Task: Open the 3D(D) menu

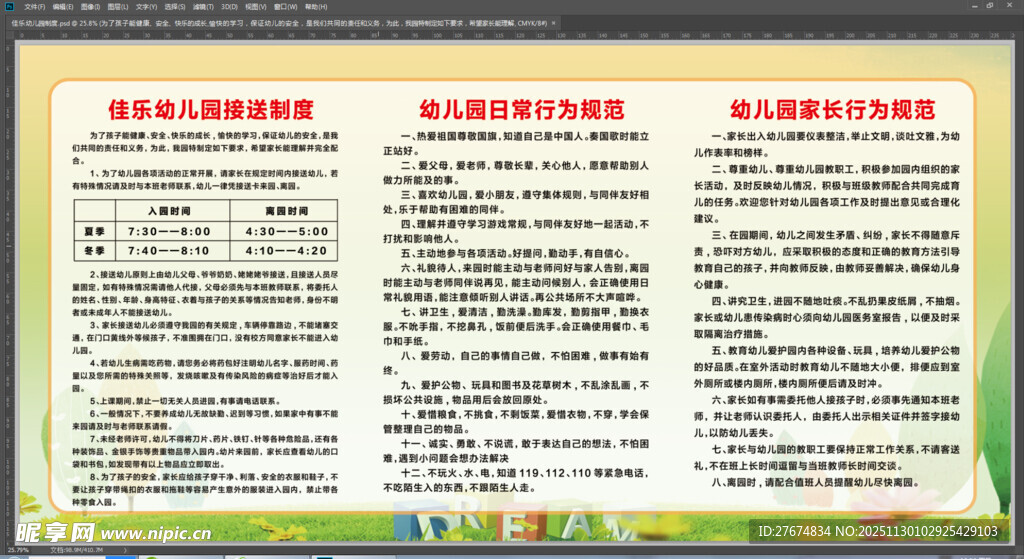Action: click(x=229, y=7)
